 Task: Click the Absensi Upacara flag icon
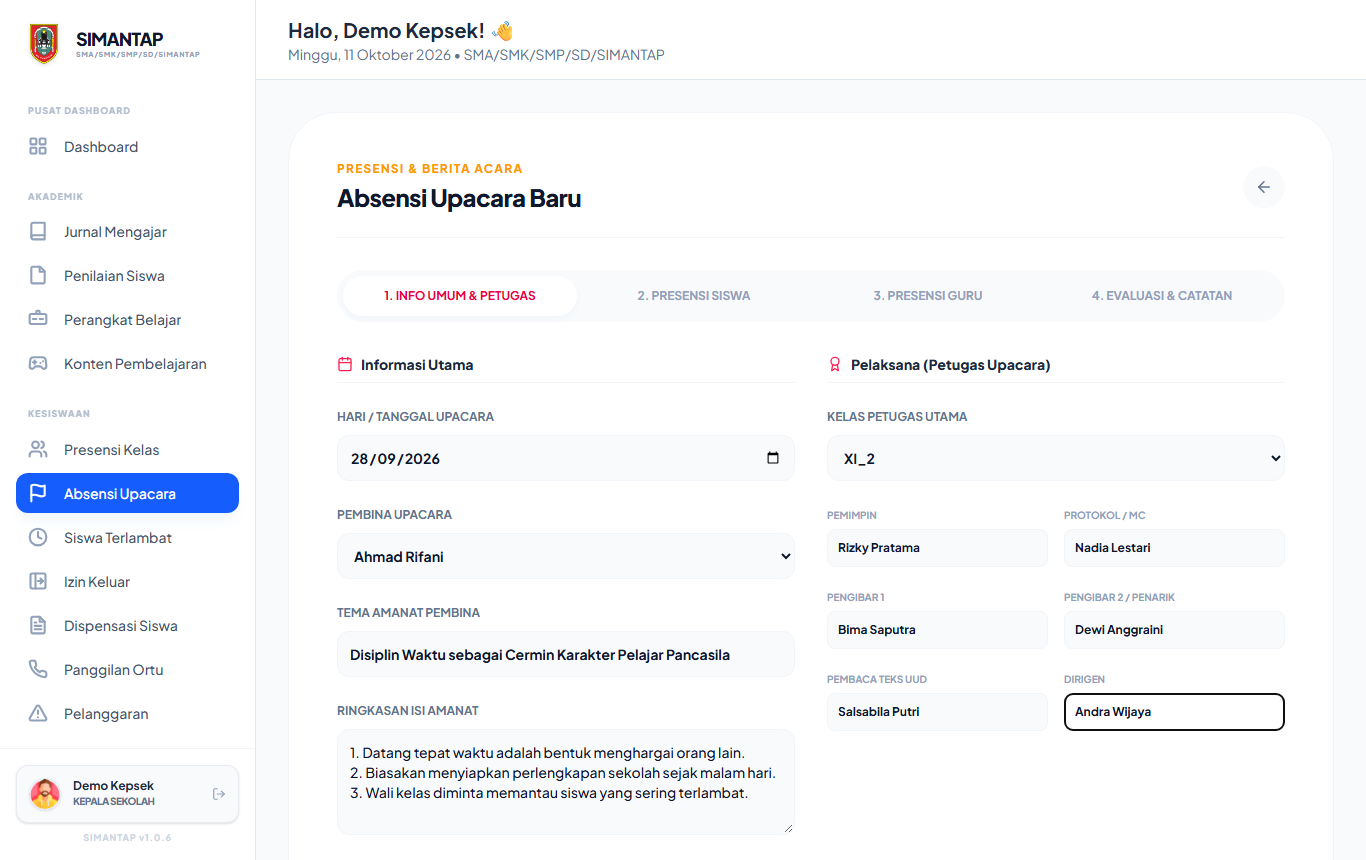click(38, 494)
